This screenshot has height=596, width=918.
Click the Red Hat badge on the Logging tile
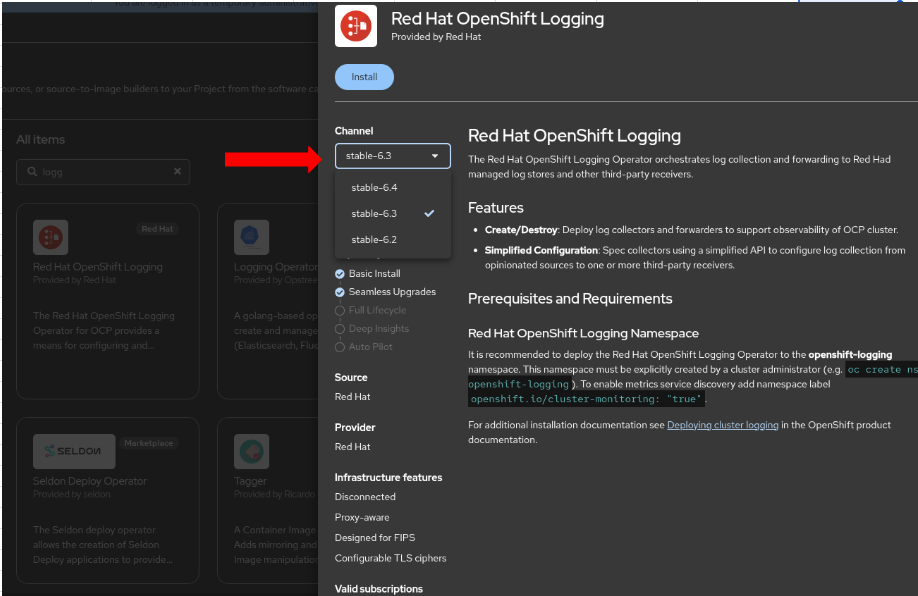click(x=156, y=228)
